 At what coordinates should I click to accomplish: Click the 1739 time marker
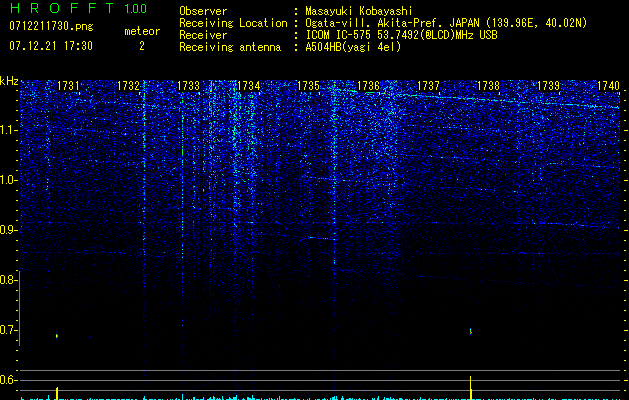[x=548, y=86]
